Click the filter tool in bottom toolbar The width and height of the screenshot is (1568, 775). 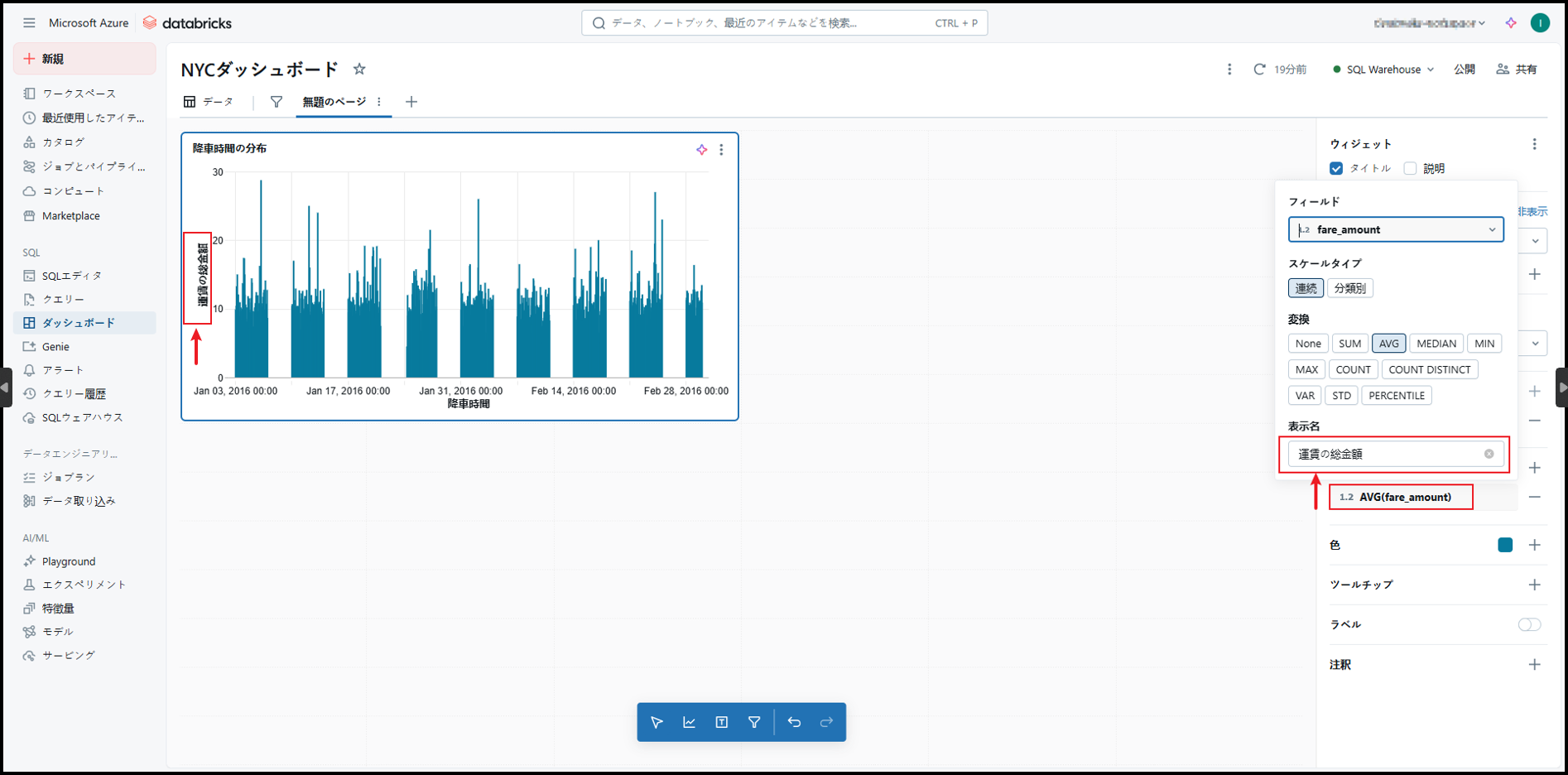tap(754, 722)
